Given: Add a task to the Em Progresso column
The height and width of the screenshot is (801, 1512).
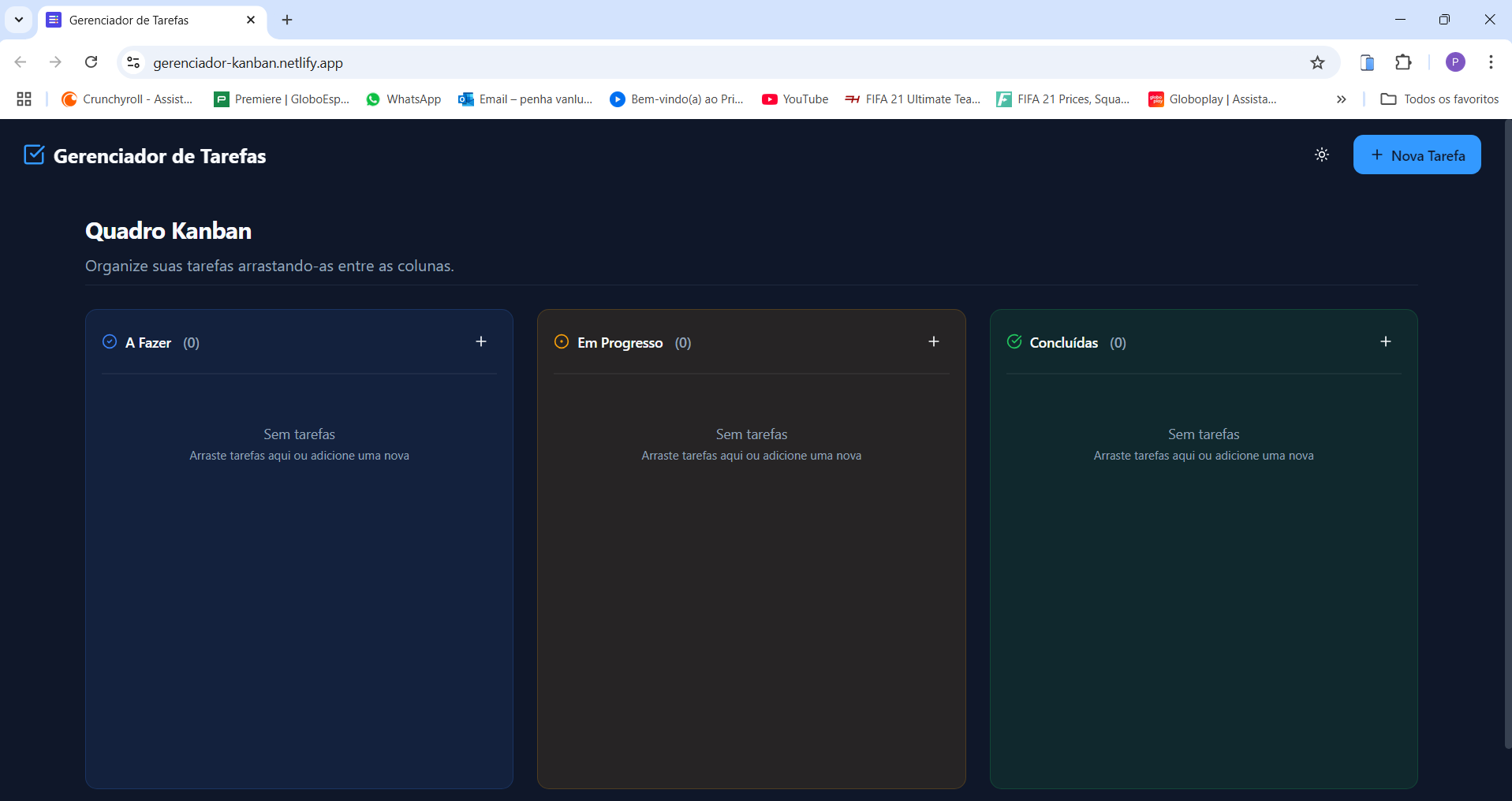Looking at the screenshot, I should [x=933, y=341].
